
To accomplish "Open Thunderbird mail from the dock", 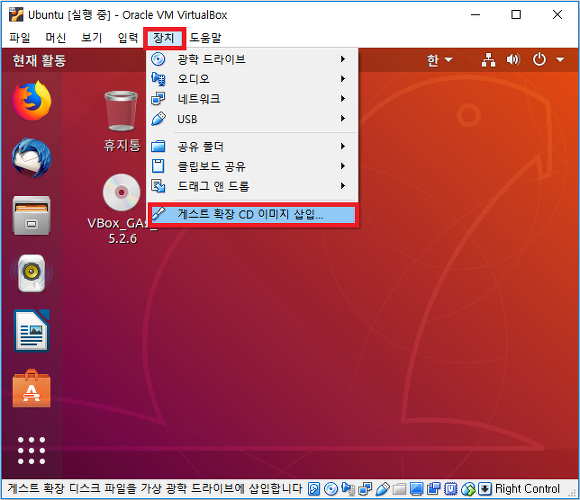I will pyautogui.click(x=31, y=158).
